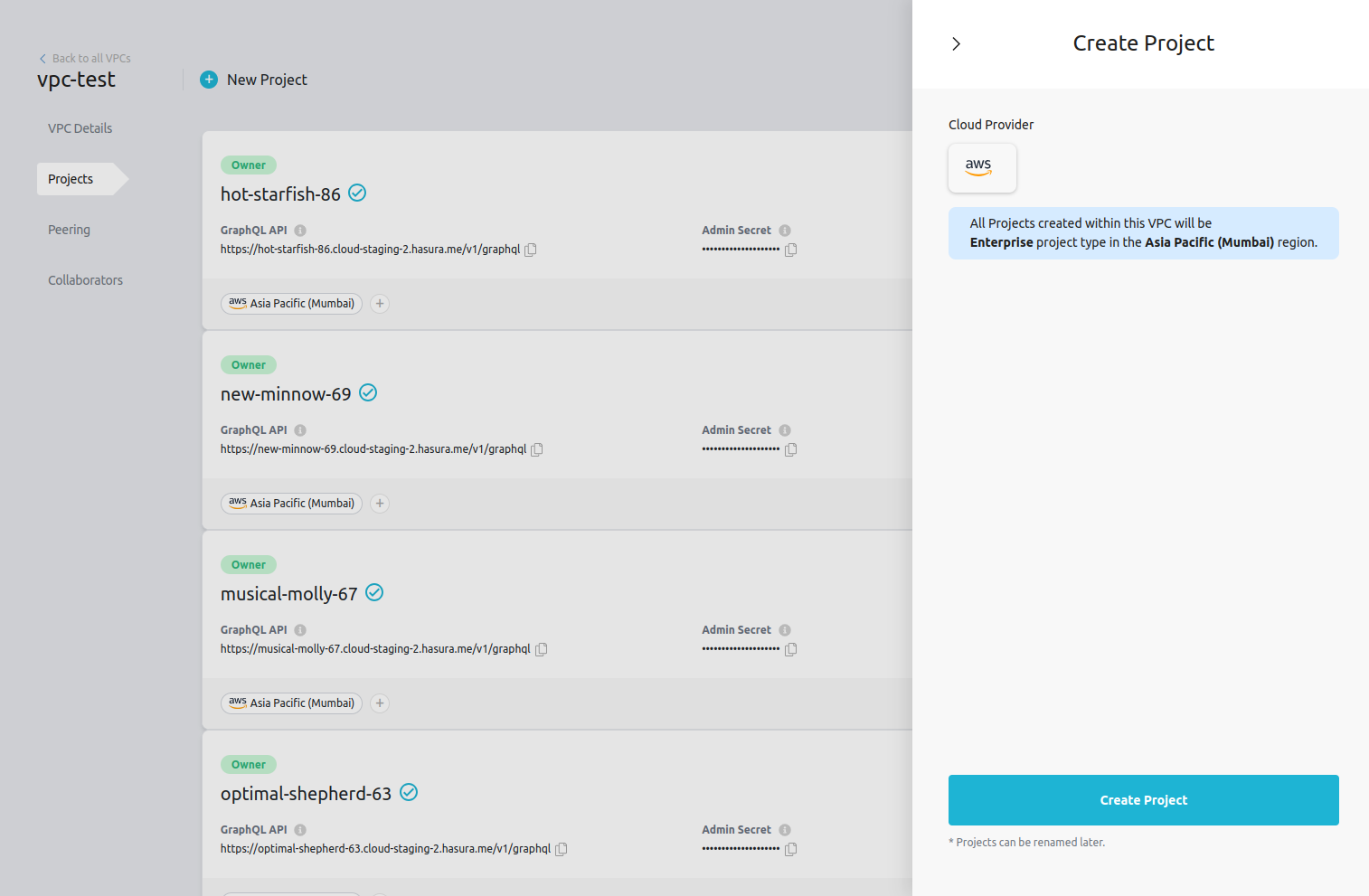The width and height of the screenshot is (1369, 896).
Task: Click the plus icon on the New Project button
Action: point(209,80)
